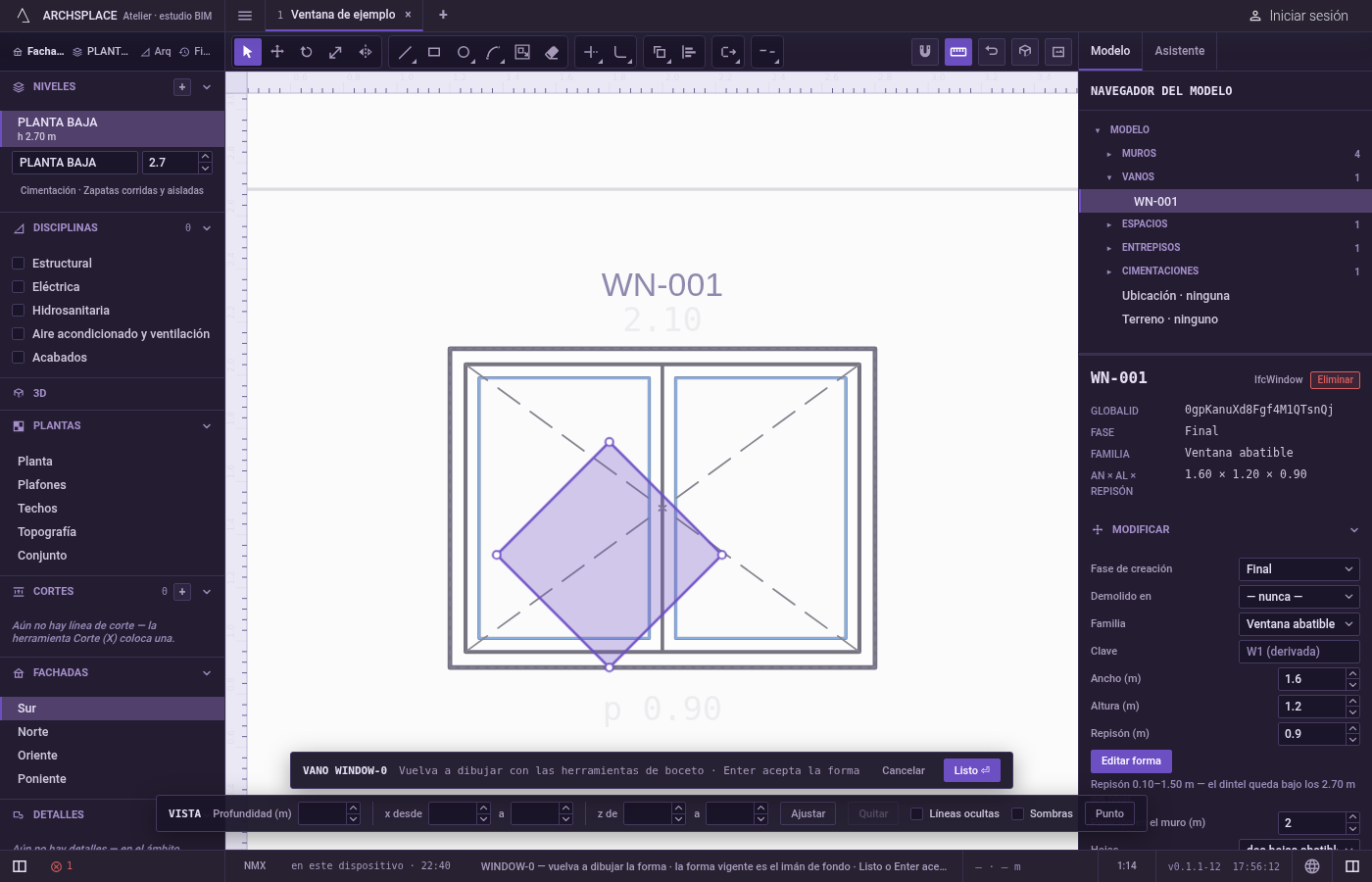The width and height of the screenshot is (1372, 882).
Task: Select the Norte facade view
Action: point(32,732)
